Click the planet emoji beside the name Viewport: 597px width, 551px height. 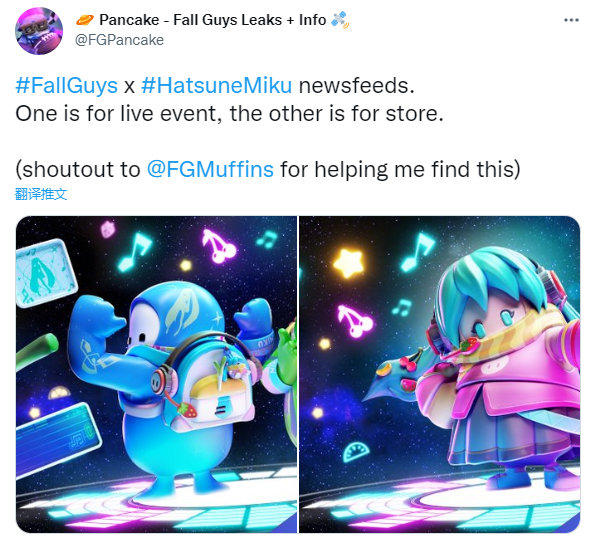85,20
